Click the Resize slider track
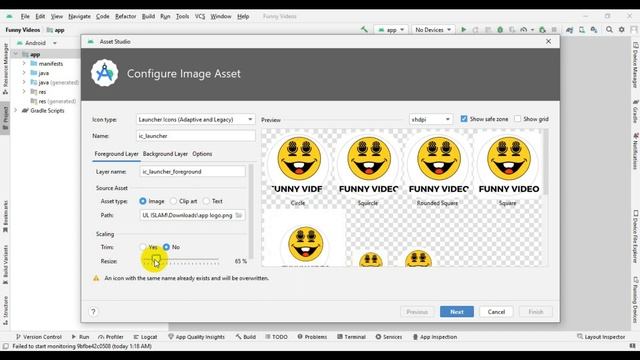Image resolution: width=640 pixels, height=360 pixels. point(182,260)
